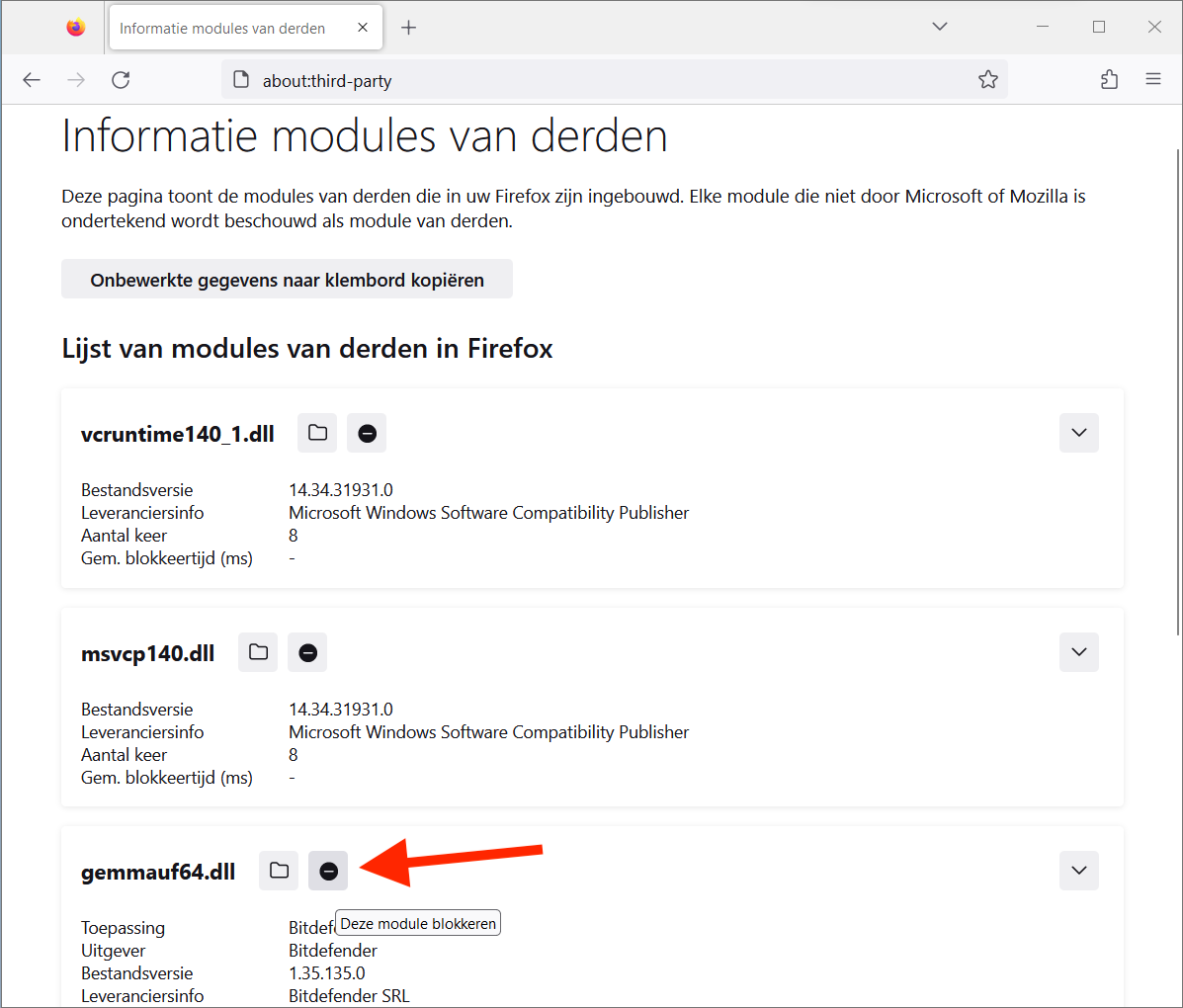
Task: Open Firefox hamburger application menu
Action: tap(1152, 80)
